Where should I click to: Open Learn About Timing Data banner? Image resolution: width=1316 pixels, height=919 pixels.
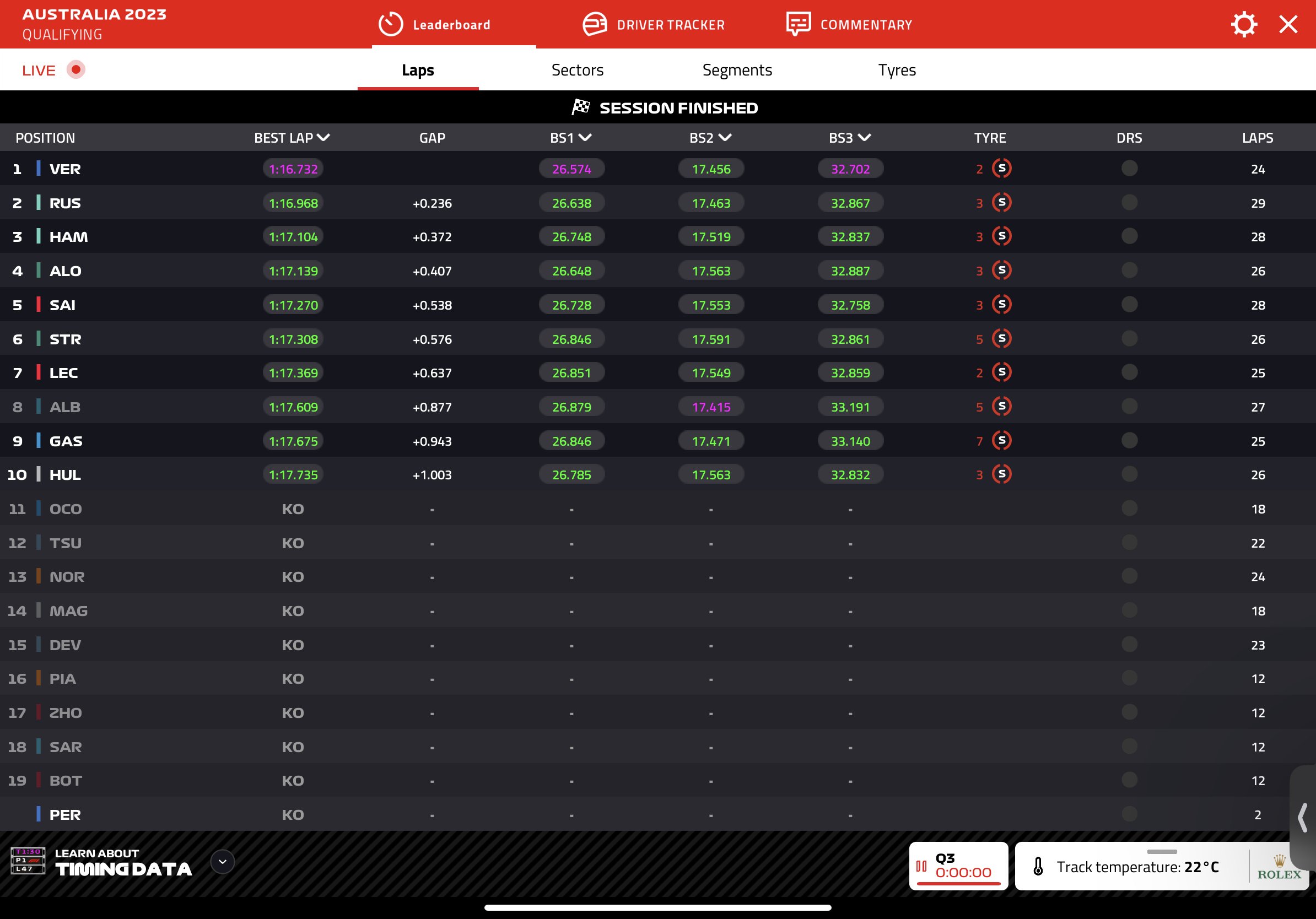pyautogui.click(x=123, y=862)
